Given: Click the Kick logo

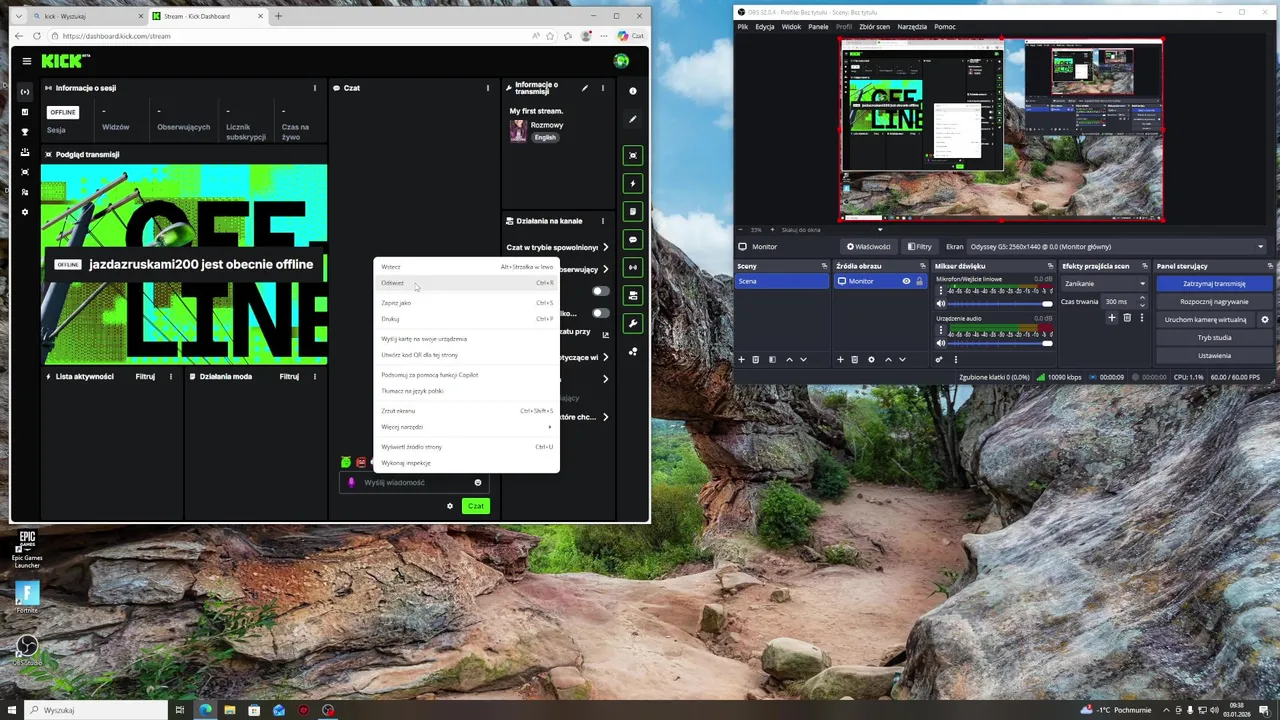Looking at the screenshot, I should click(61, 61).
